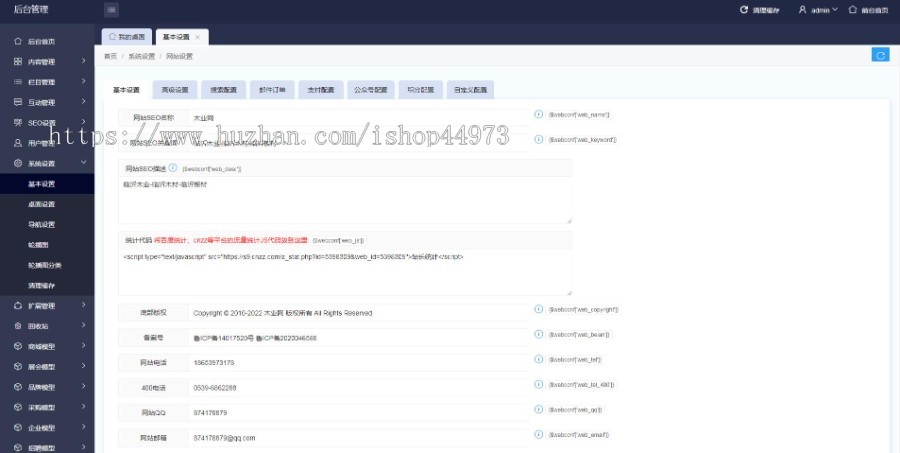Click info icon beside 网站SEO描述 label
900x453 pixels.
(173, 168)
